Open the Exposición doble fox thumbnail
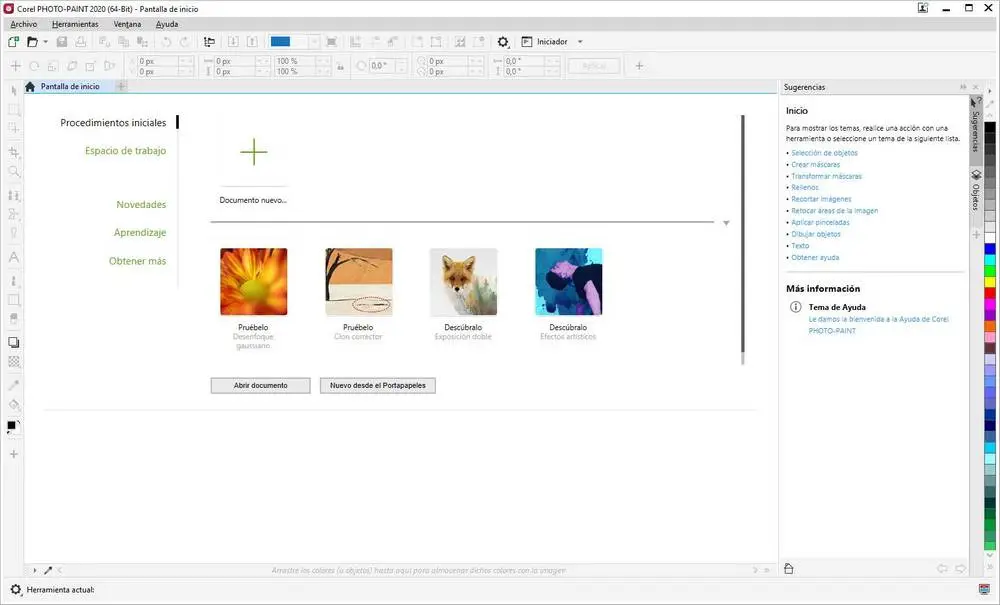 (x=464, y=282)
